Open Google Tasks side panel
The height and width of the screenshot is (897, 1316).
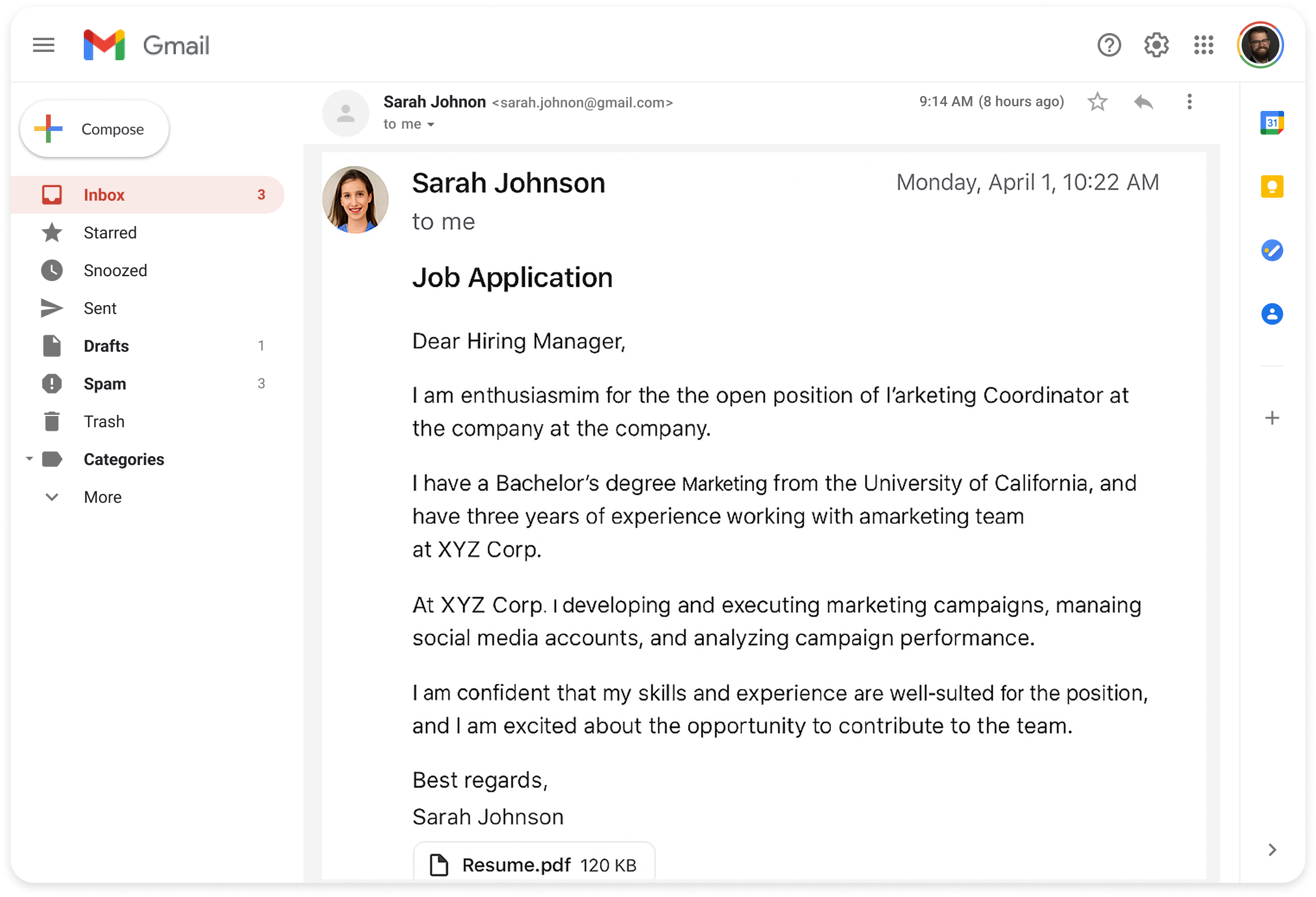click(x=1272, y=250)
